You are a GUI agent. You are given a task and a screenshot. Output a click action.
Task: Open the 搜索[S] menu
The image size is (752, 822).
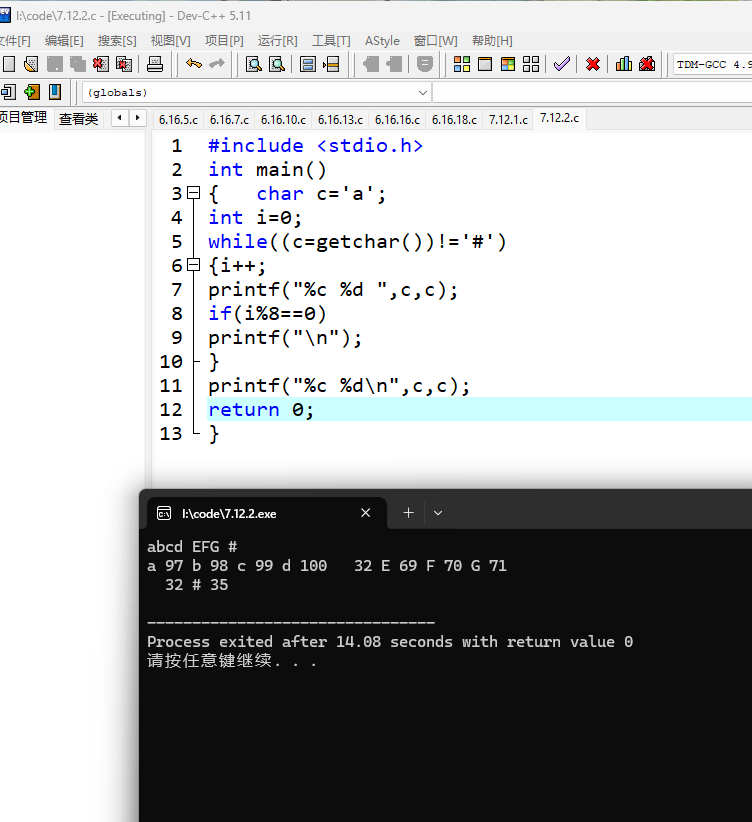[117, 41]
